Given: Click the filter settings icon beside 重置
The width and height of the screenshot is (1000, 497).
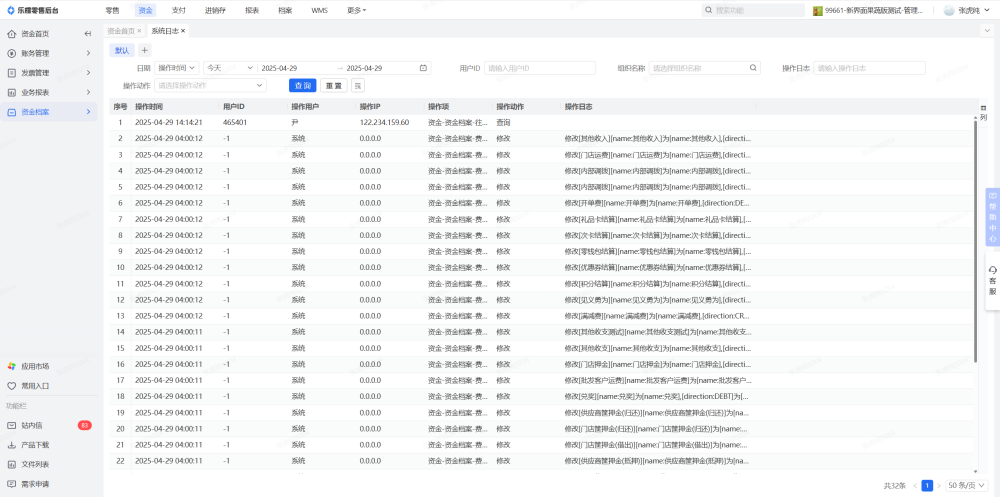Looking at the screenshot, I should [357, 86].
